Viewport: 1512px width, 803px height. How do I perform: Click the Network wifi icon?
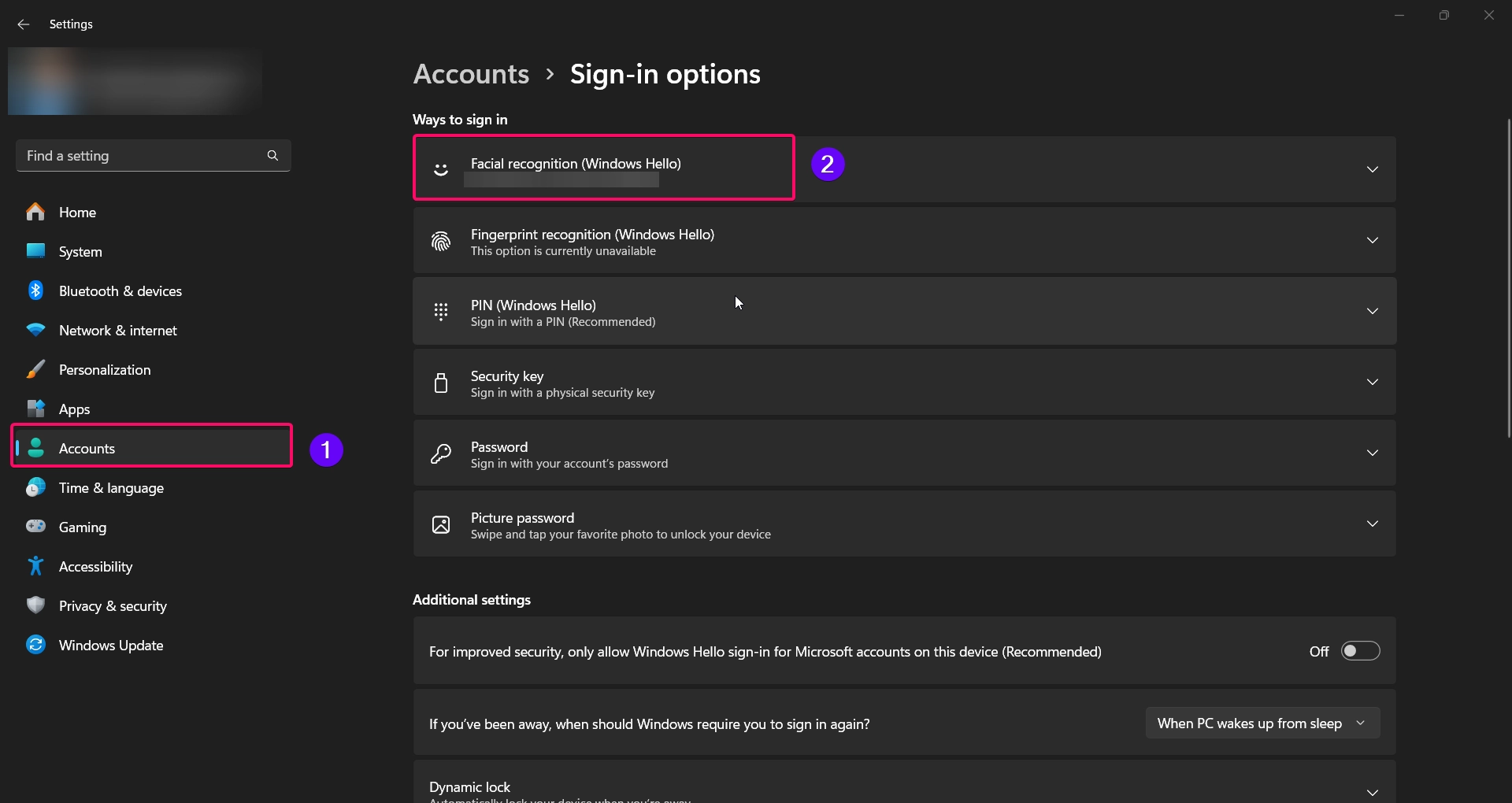click(x=35, y=330)
